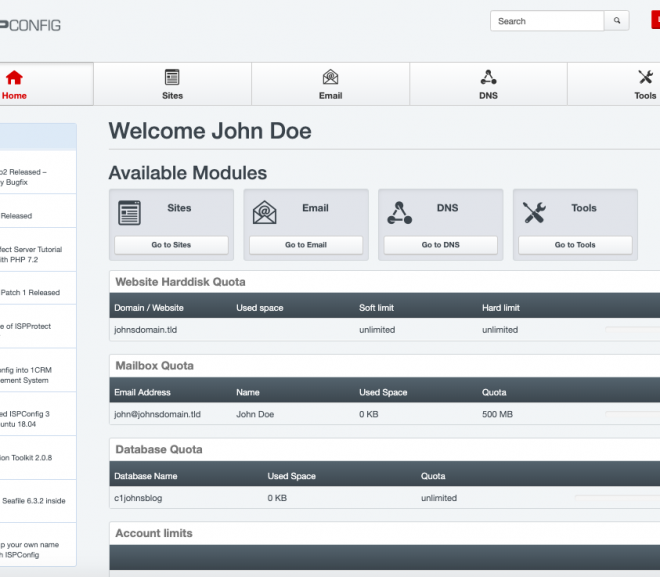Click the Go to Tools button
This screenshot has width=660, height=577.
pyautogui.click(x=575, y=245)
